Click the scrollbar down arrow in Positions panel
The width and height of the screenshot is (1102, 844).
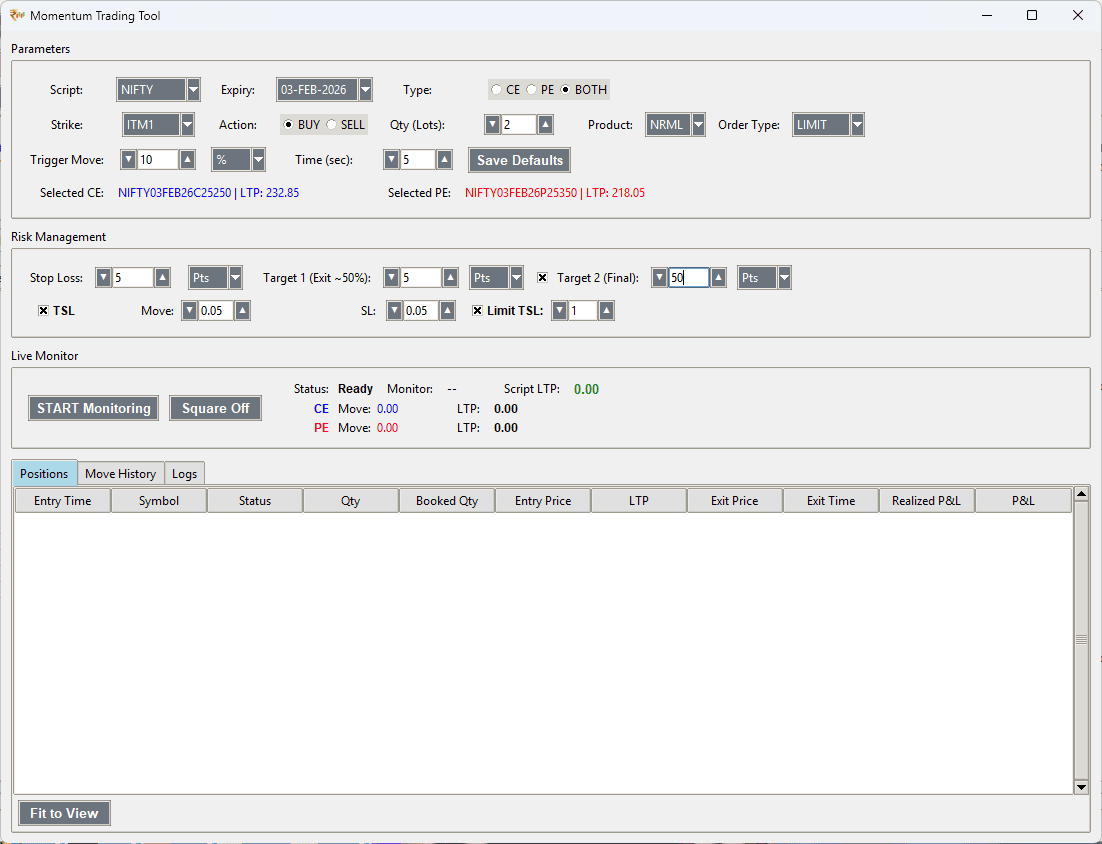pyautogui.click(x=1081, y=787)
